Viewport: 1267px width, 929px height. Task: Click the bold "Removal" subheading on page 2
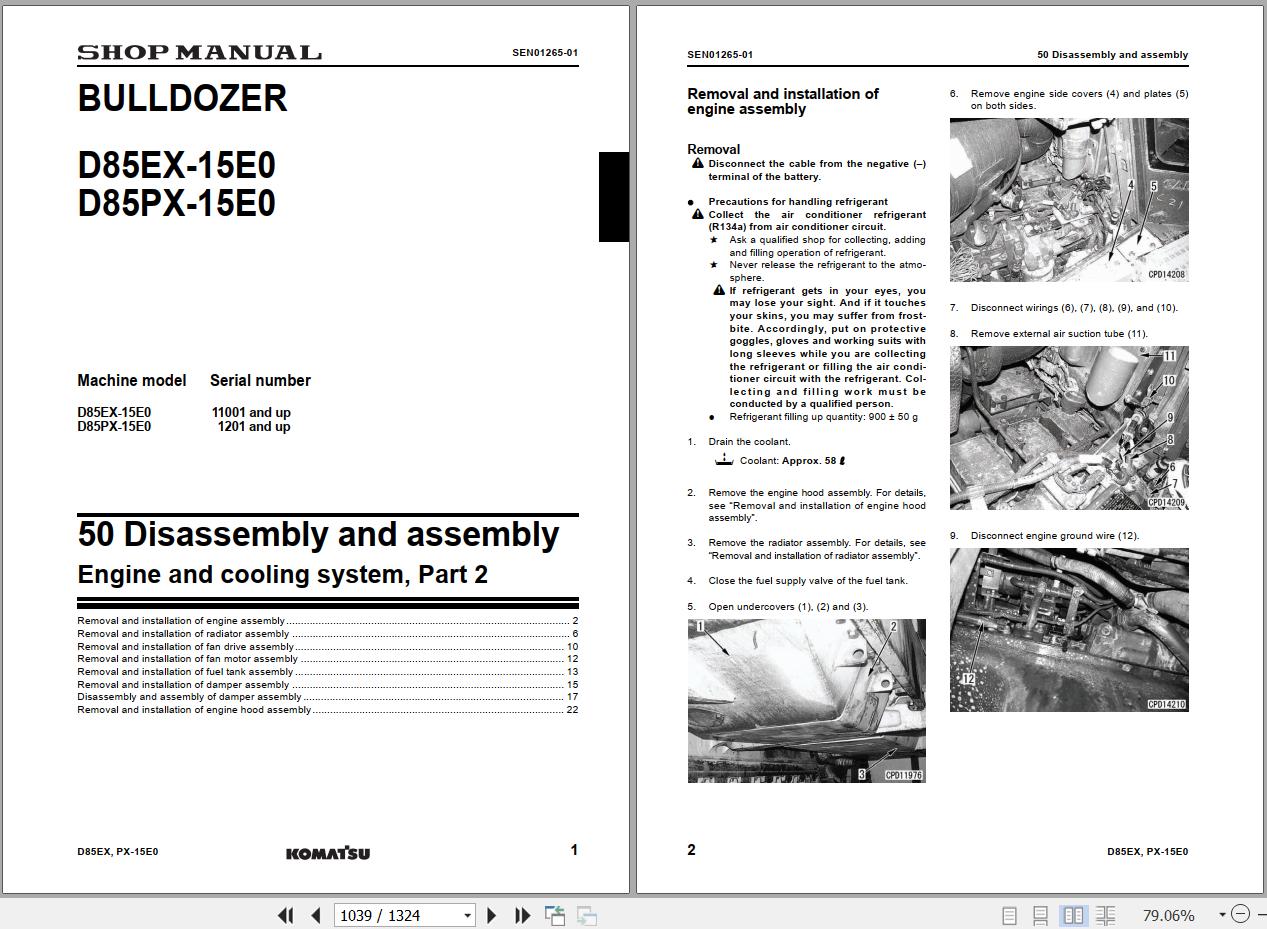pyautogui.click(x=714, y=149)
